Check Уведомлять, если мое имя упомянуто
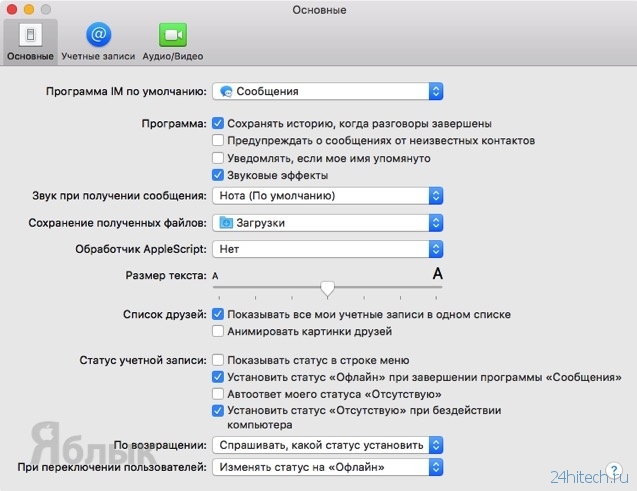Image resolution: width=637 pixels, height=491 pixels. pos(218,158)
